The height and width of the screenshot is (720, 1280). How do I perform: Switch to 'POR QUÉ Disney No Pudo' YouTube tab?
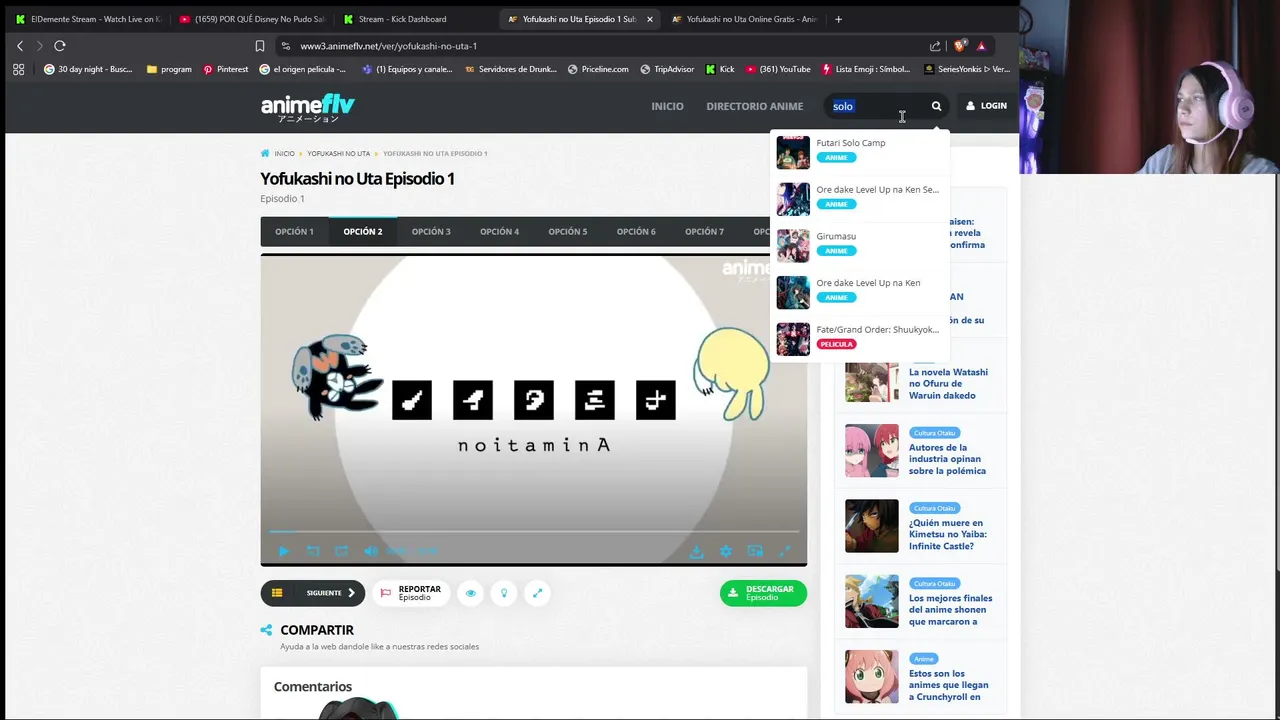point(252,19)
